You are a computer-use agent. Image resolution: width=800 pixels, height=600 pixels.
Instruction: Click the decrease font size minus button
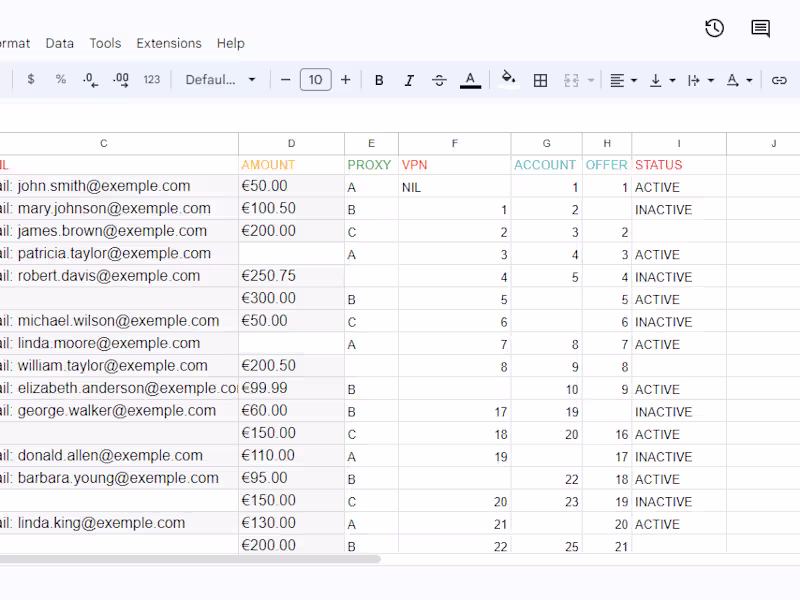point(286,80)
